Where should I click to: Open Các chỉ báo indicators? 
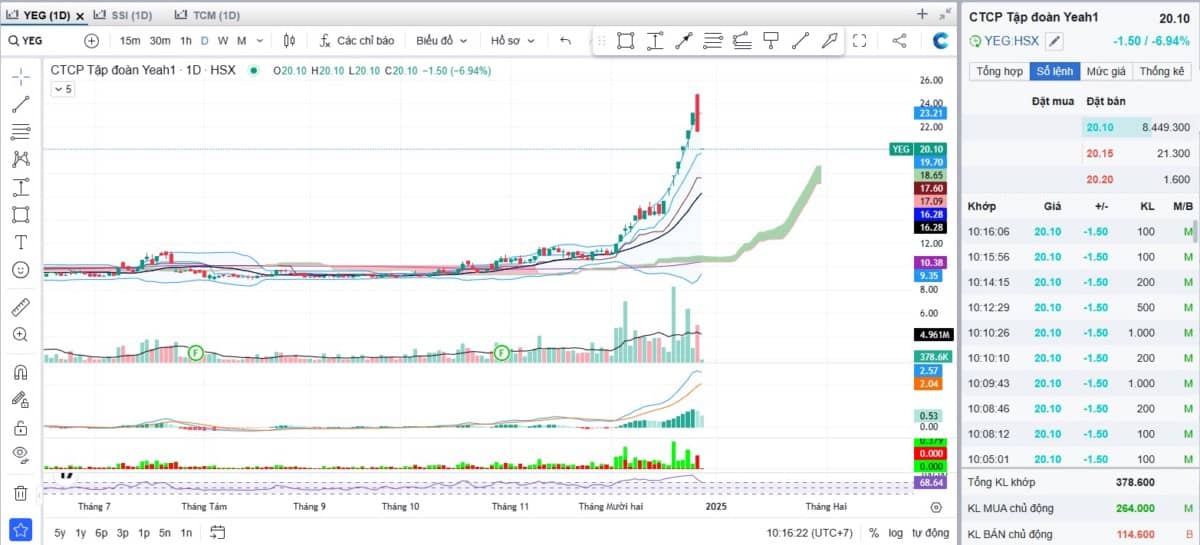[357, 41]
